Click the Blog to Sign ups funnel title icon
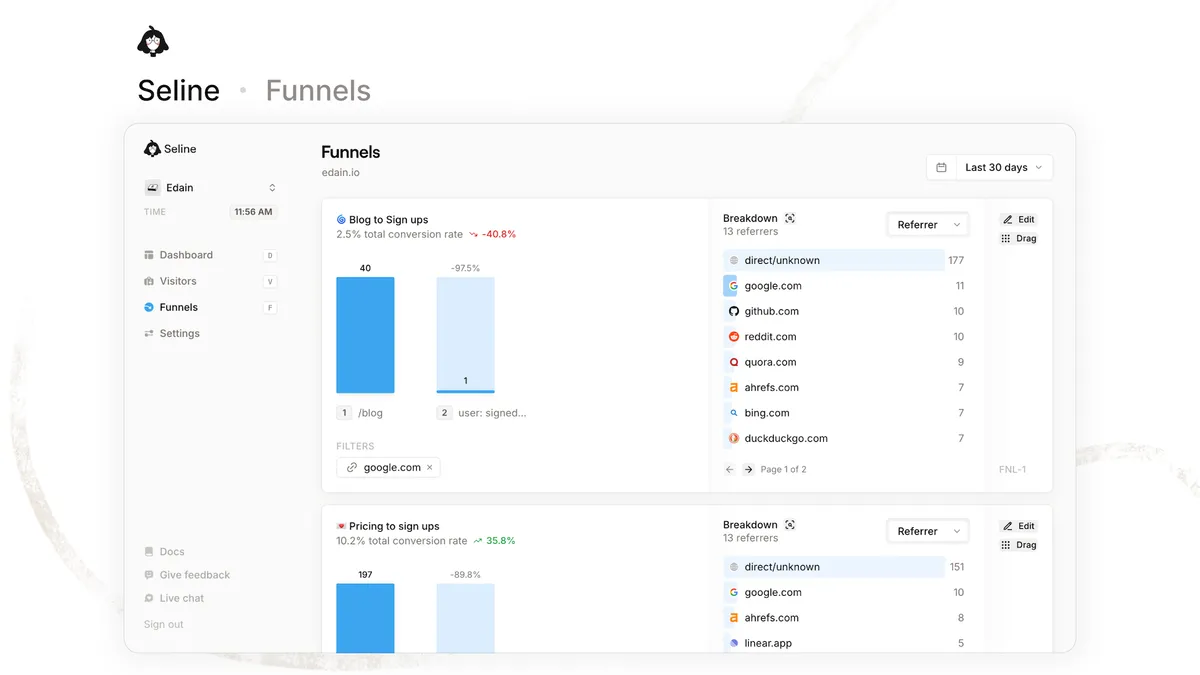This screenshot has width=1200, height=675. pos(341,220)
